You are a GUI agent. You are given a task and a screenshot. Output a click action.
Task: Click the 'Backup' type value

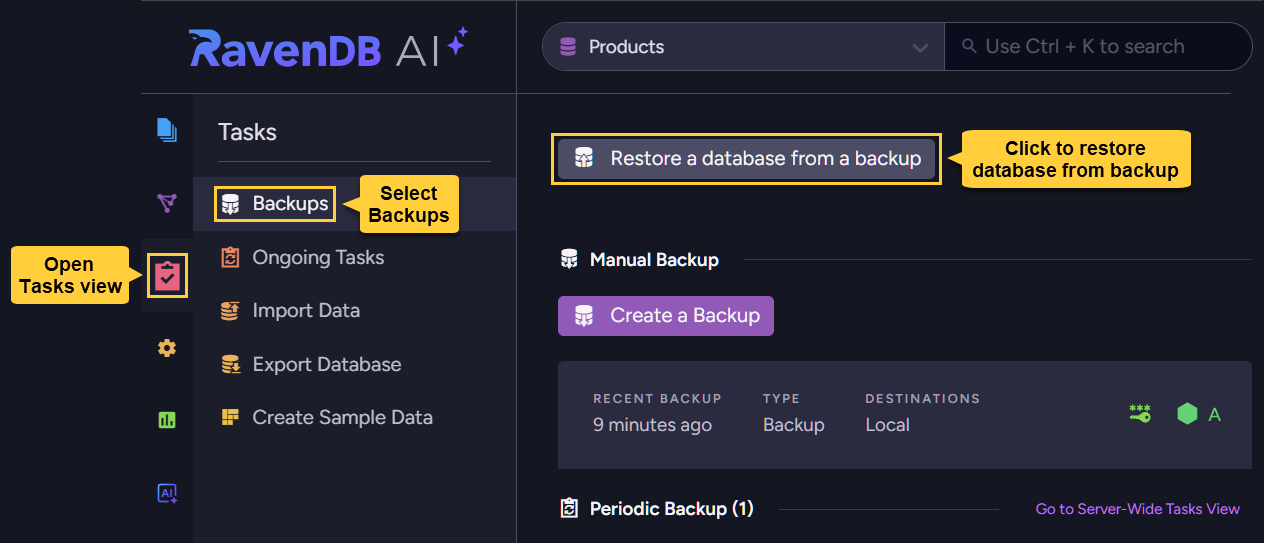coord(794,425)
